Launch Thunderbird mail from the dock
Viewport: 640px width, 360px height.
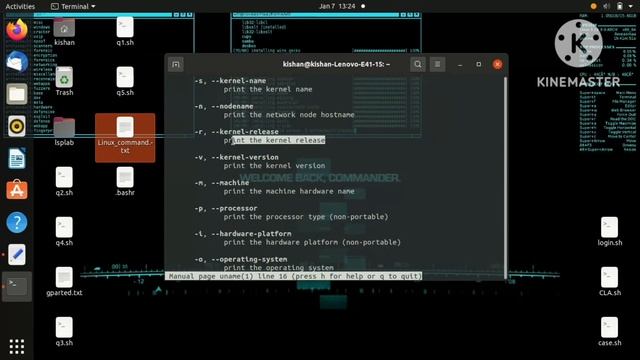(17, 62)
